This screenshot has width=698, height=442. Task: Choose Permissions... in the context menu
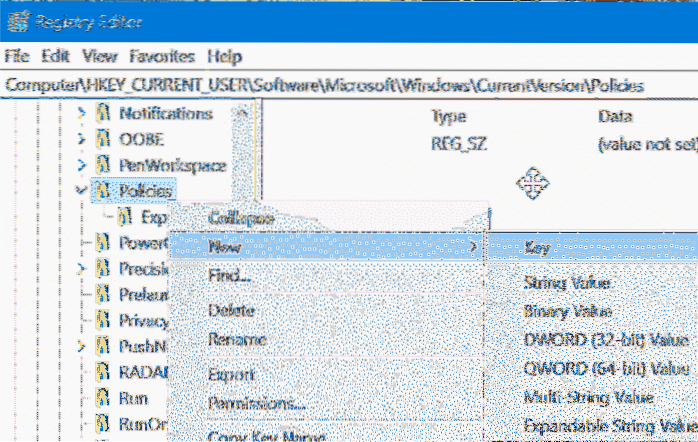[x=257, y=403]
